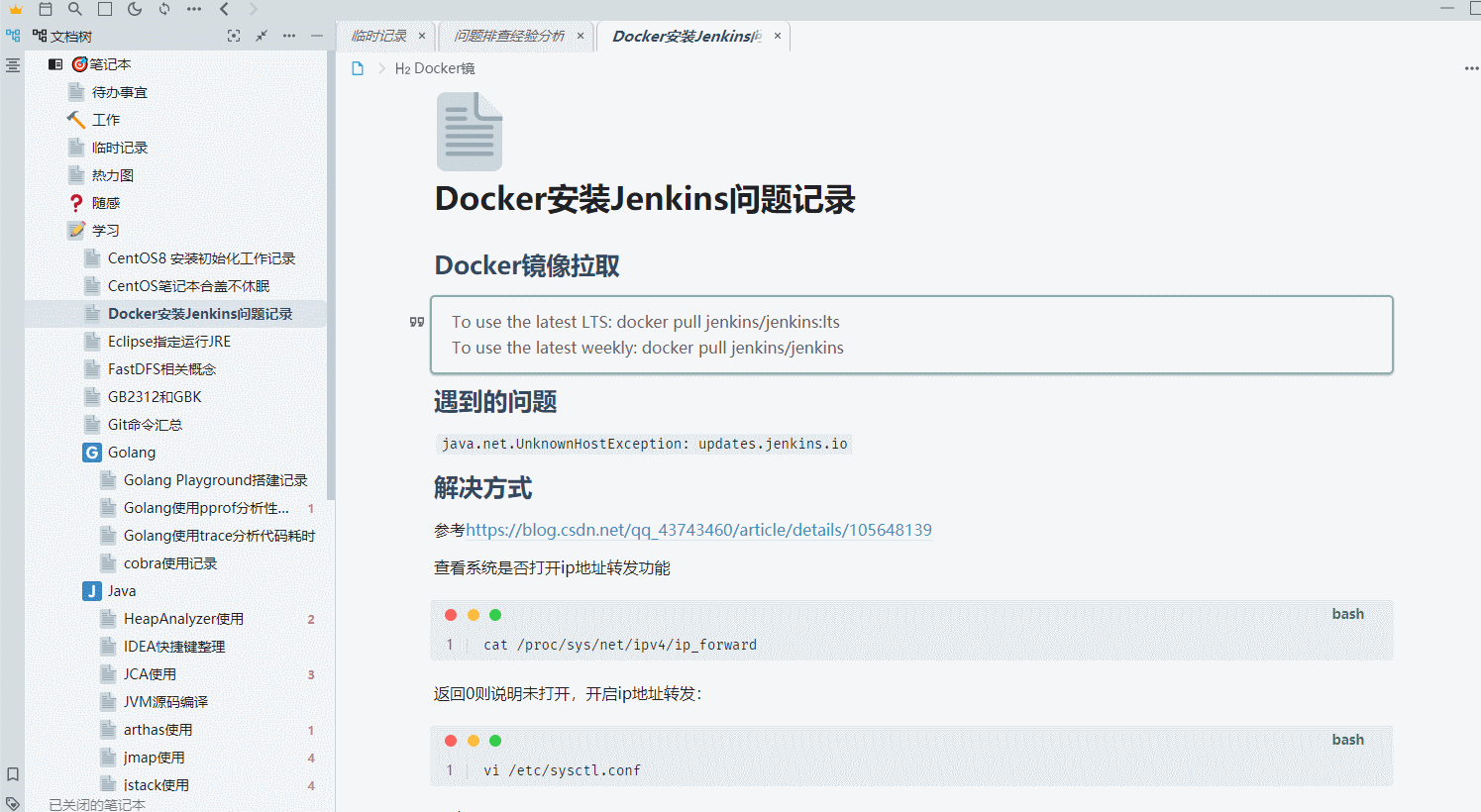1481x812 pixels.
Task: Open the daily note calendar icon
Action: [x=46, y=9]
